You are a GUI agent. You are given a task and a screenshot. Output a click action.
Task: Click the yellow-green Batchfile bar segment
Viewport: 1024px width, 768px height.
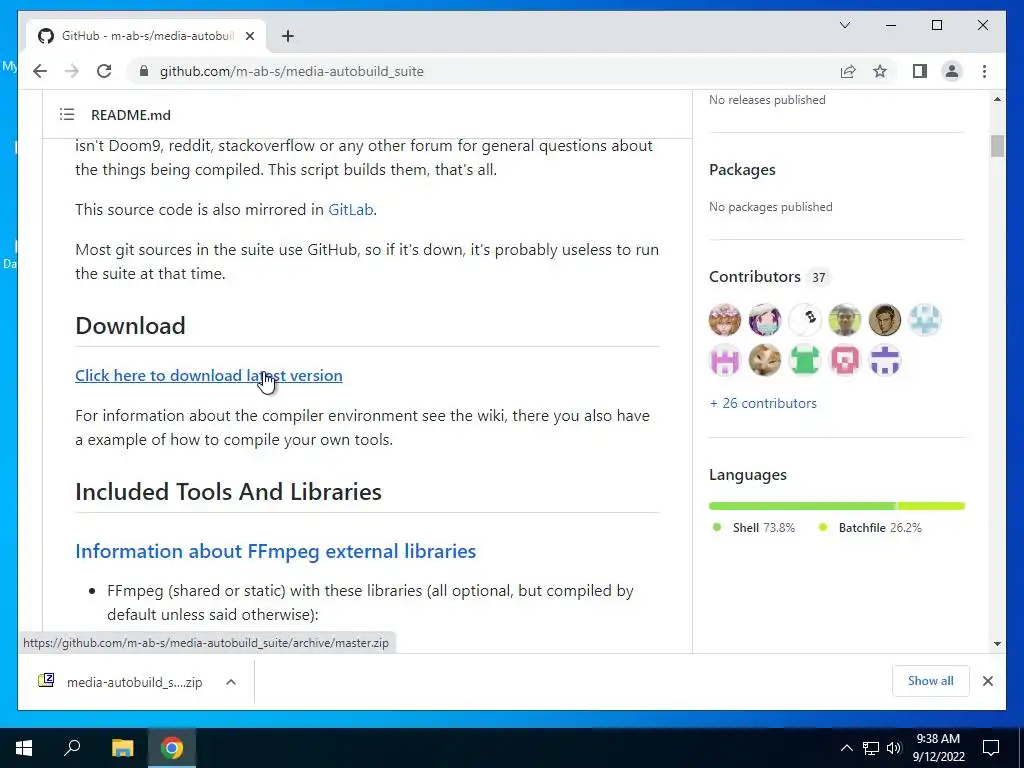tap(931, 506)
